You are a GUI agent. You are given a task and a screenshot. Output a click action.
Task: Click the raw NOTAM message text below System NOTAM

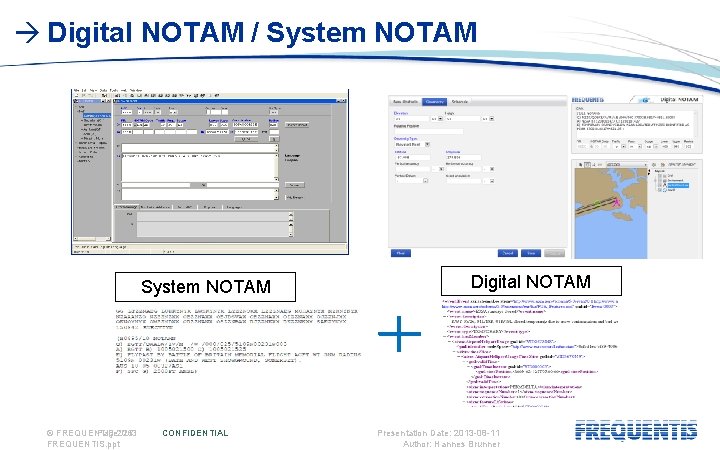(x=237, y=341)
